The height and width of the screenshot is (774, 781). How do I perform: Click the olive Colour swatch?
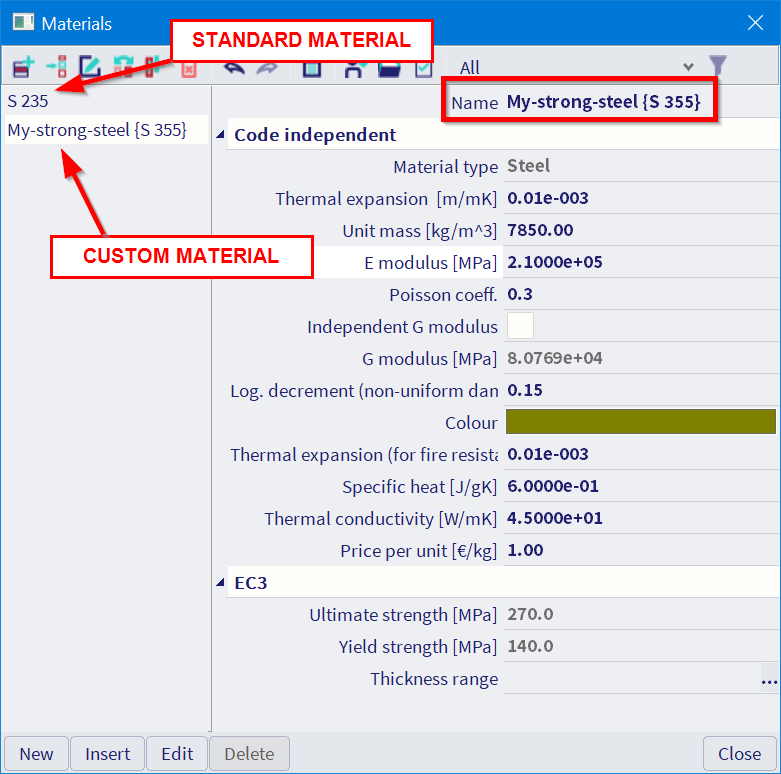click(640, 422)
